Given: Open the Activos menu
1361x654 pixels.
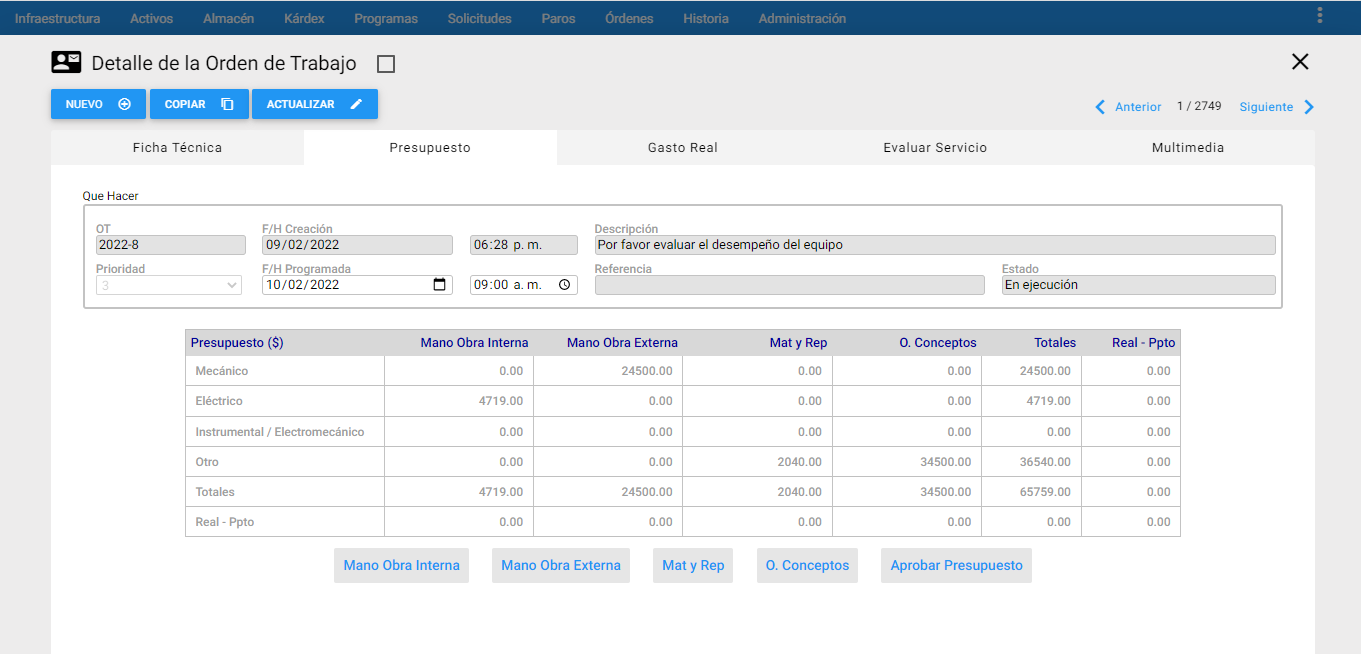Looking at the screenshot, I should click(151, 18).
